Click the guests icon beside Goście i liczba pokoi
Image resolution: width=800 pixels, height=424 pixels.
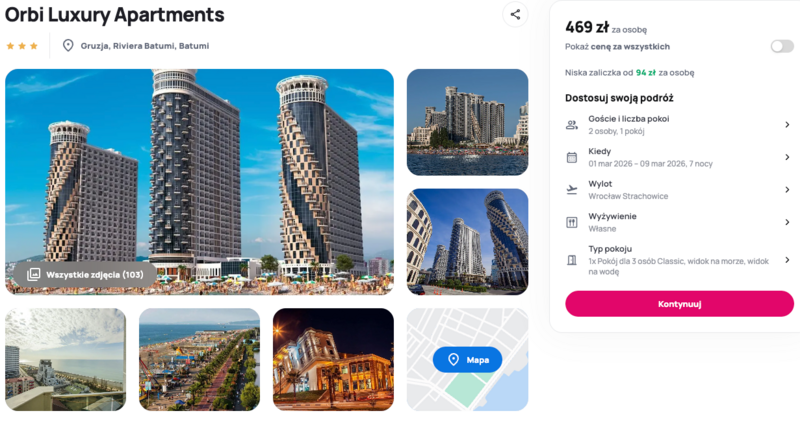click(572, 125)
